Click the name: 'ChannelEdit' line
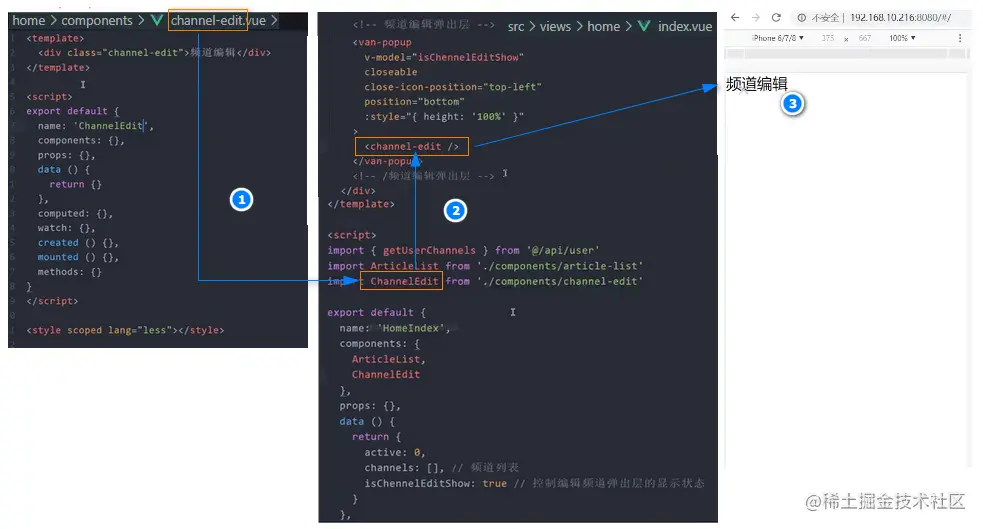The height and width of the screenshot is (529, 983). (95, 126)
